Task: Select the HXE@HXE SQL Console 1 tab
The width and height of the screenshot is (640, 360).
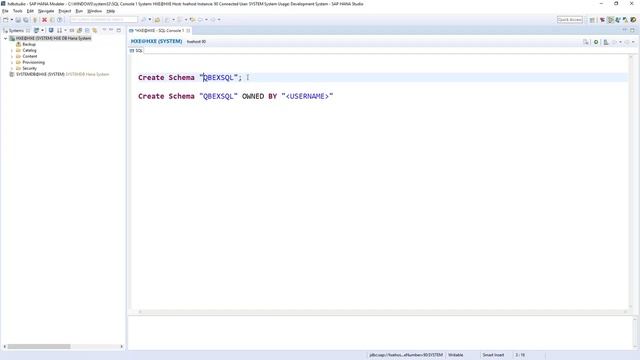Action: (159, 31)
